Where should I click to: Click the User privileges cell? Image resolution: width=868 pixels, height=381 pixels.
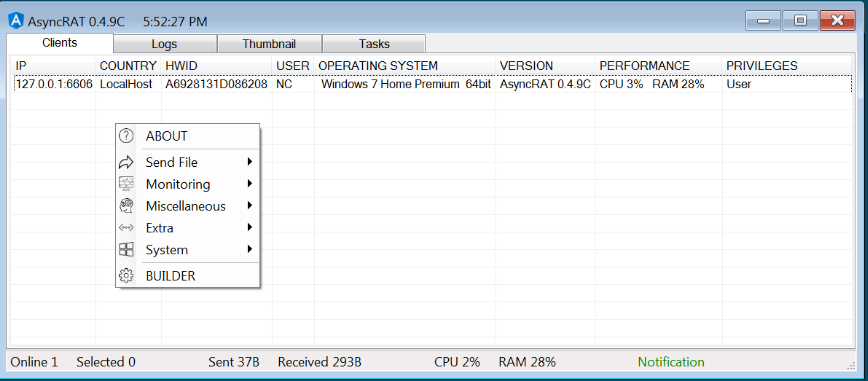pyautogui.click(x=738, y=84)
